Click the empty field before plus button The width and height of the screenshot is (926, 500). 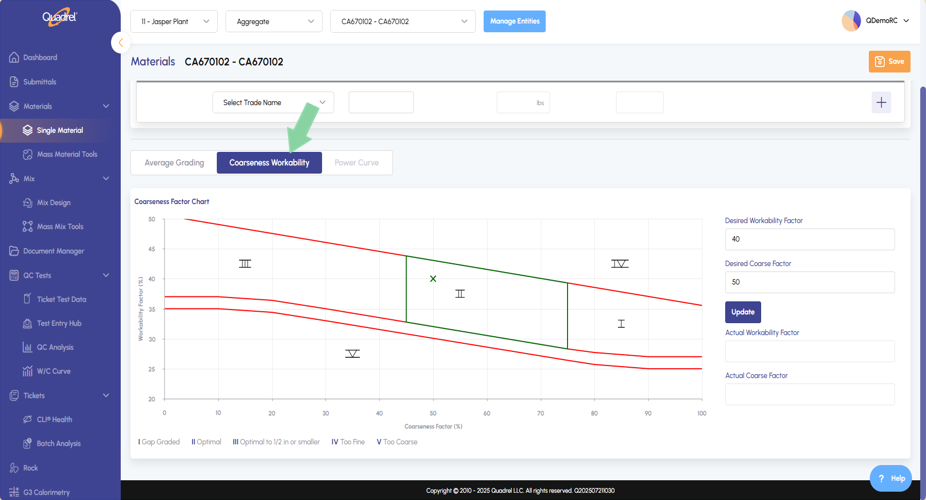[640, 102]
